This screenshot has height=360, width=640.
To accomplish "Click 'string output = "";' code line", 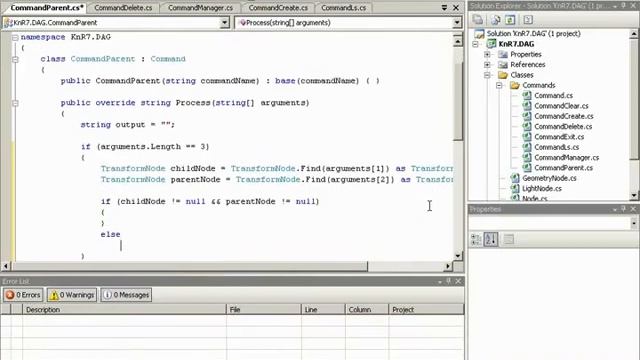I will pos(128,125).
